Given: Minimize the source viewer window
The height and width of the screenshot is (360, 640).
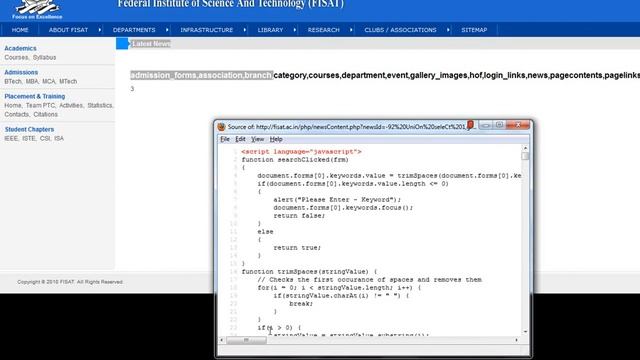Looking at the screenshot, I should click(x=485, y=125).
